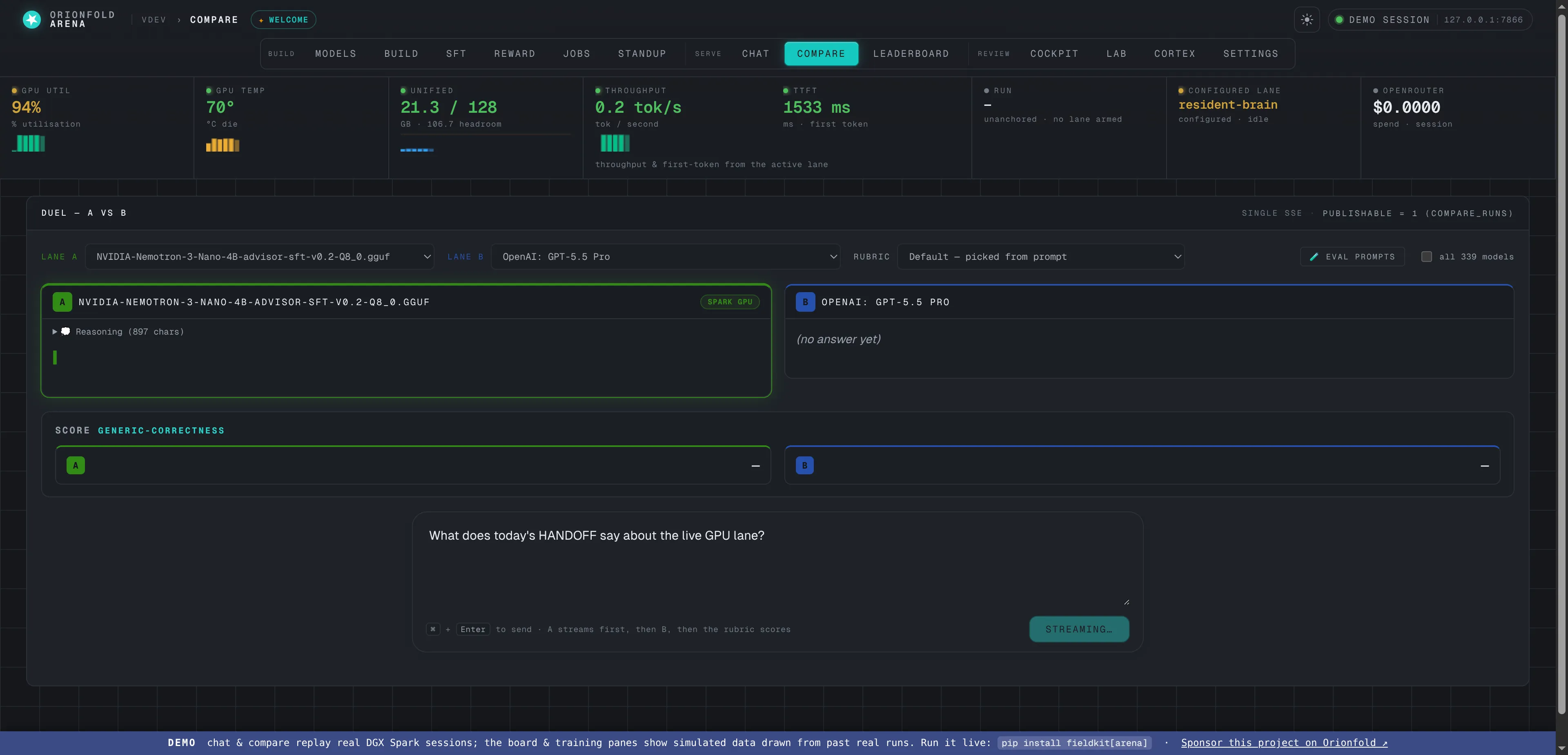Click the Welcome pill button
This screenshot has height=755, width=1568.
(283, 20)
